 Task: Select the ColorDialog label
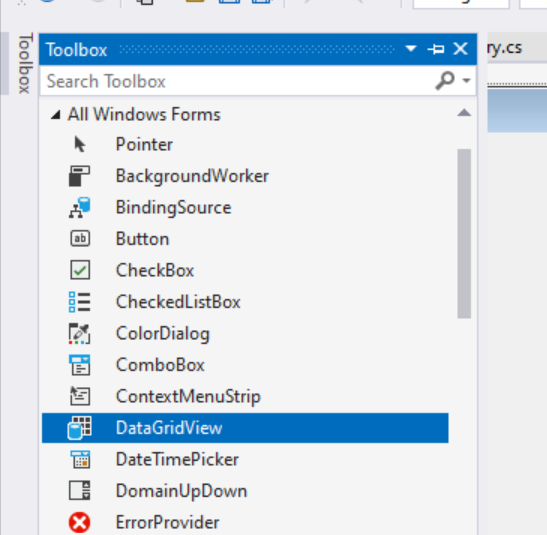[x=163, y=334]
